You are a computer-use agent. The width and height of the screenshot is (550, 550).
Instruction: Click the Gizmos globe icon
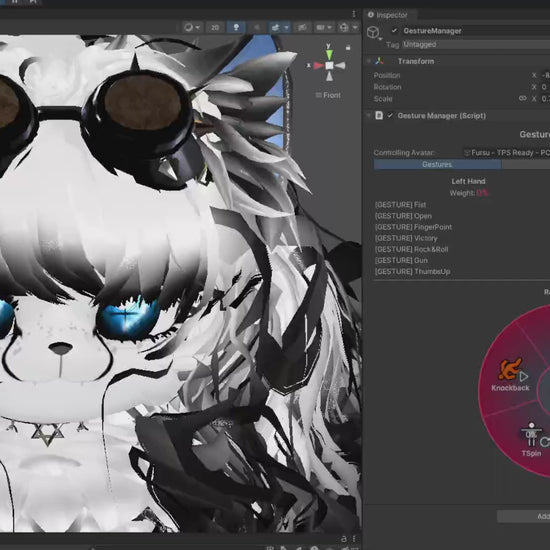pos(344,27)
